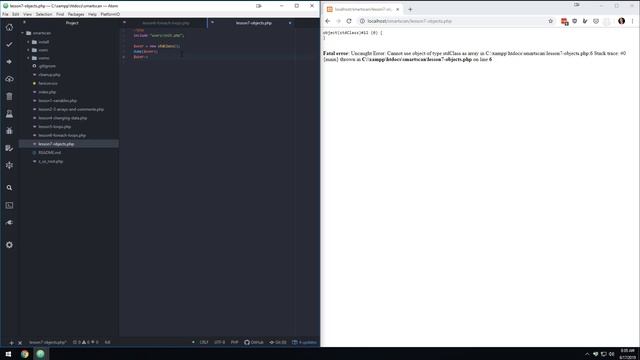Image resolution: width=640 pixels, height=360 pixels.
Task: Open index.php in the project tree
Action: point(47,92)
